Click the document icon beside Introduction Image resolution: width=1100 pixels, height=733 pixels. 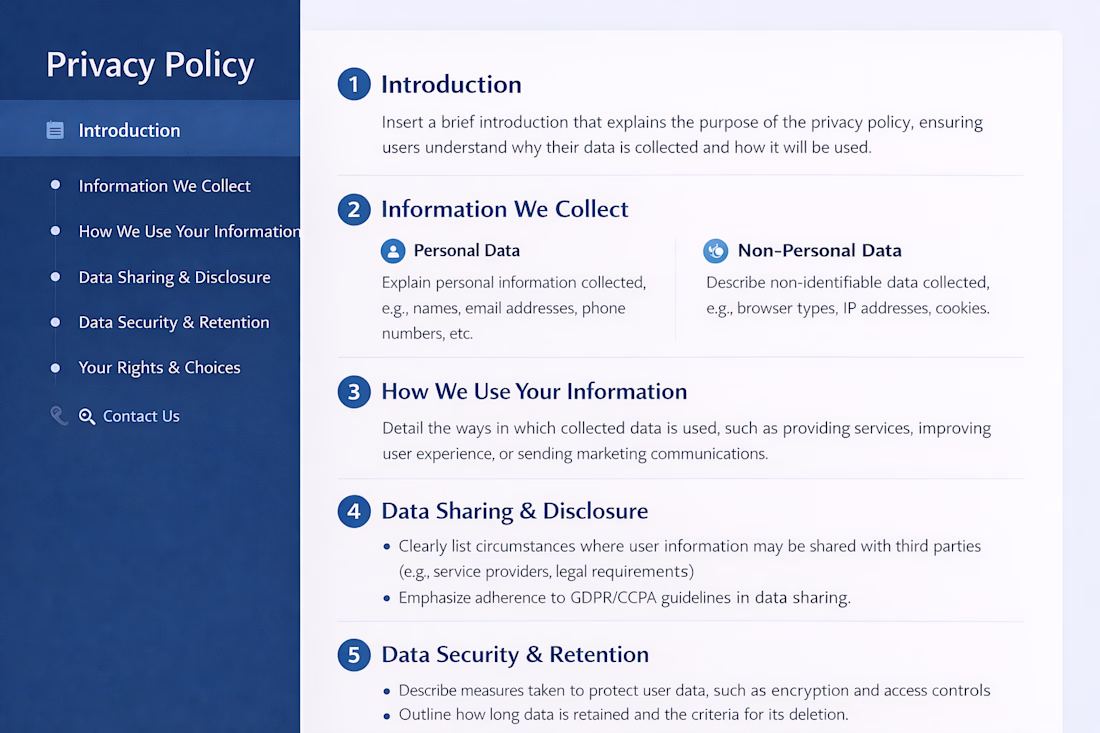55,130
